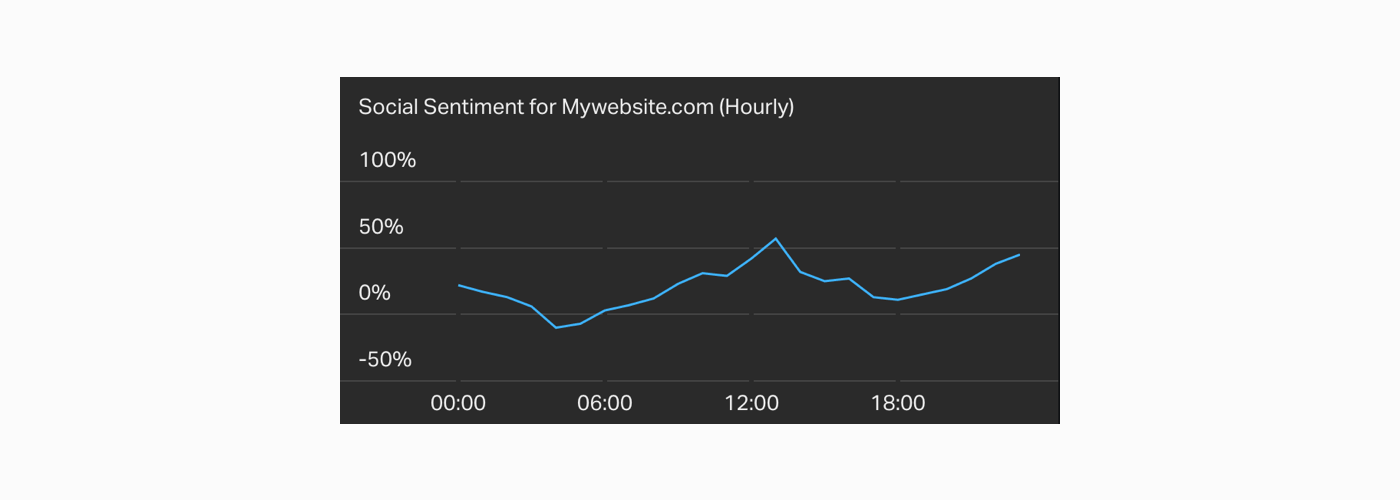Click the 18:00 time label
The width and height of the screenshot is (1400, 500).
(x=899, y=404)
